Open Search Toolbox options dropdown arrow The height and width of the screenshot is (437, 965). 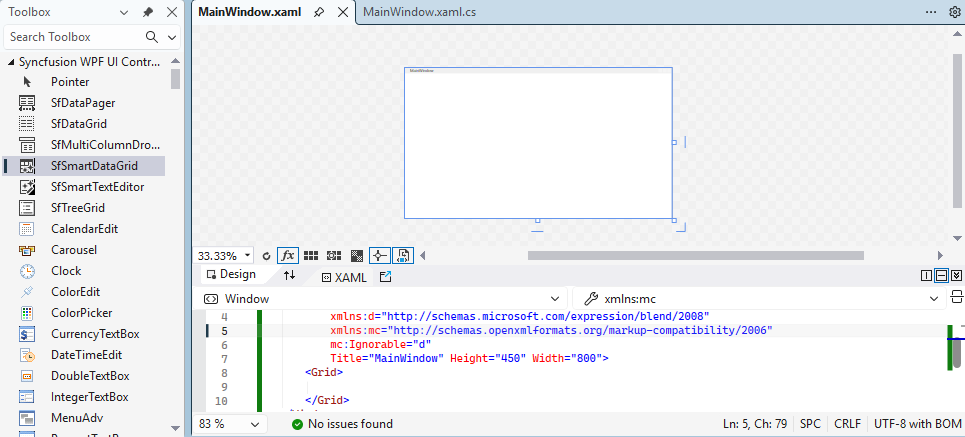(x=172, y=37)
